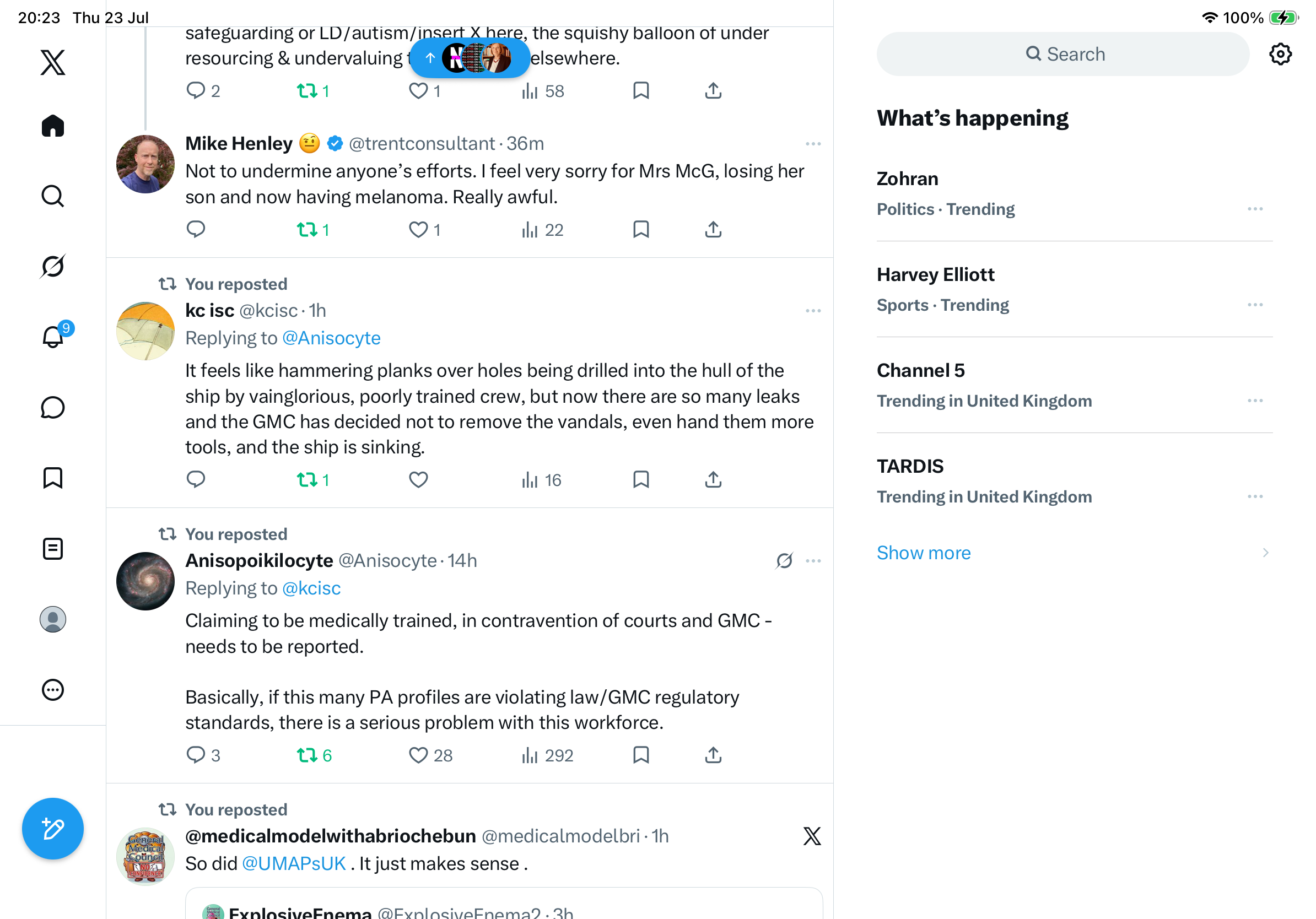This screenshot has width=1316, height=919.
Task: Open Messages chat bubble in sidebar
Action: click(x=53, y=407)
